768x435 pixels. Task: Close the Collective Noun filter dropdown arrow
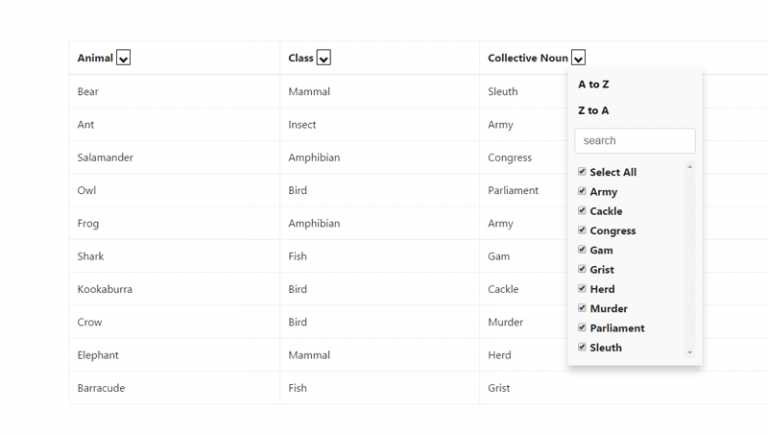[x=578, y=58]
